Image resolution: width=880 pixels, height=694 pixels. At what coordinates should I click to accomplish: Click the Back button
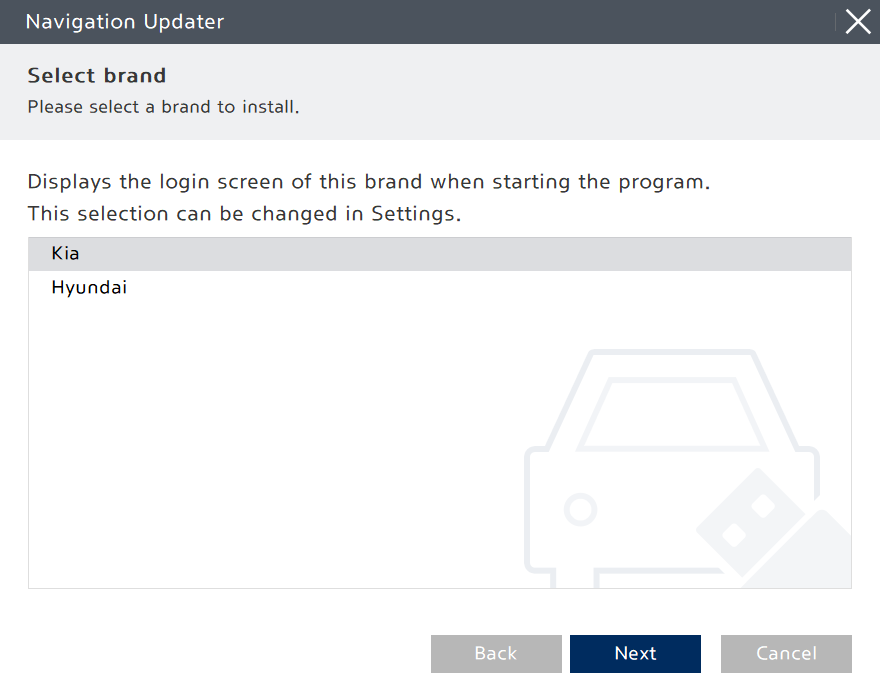(496, 653)
